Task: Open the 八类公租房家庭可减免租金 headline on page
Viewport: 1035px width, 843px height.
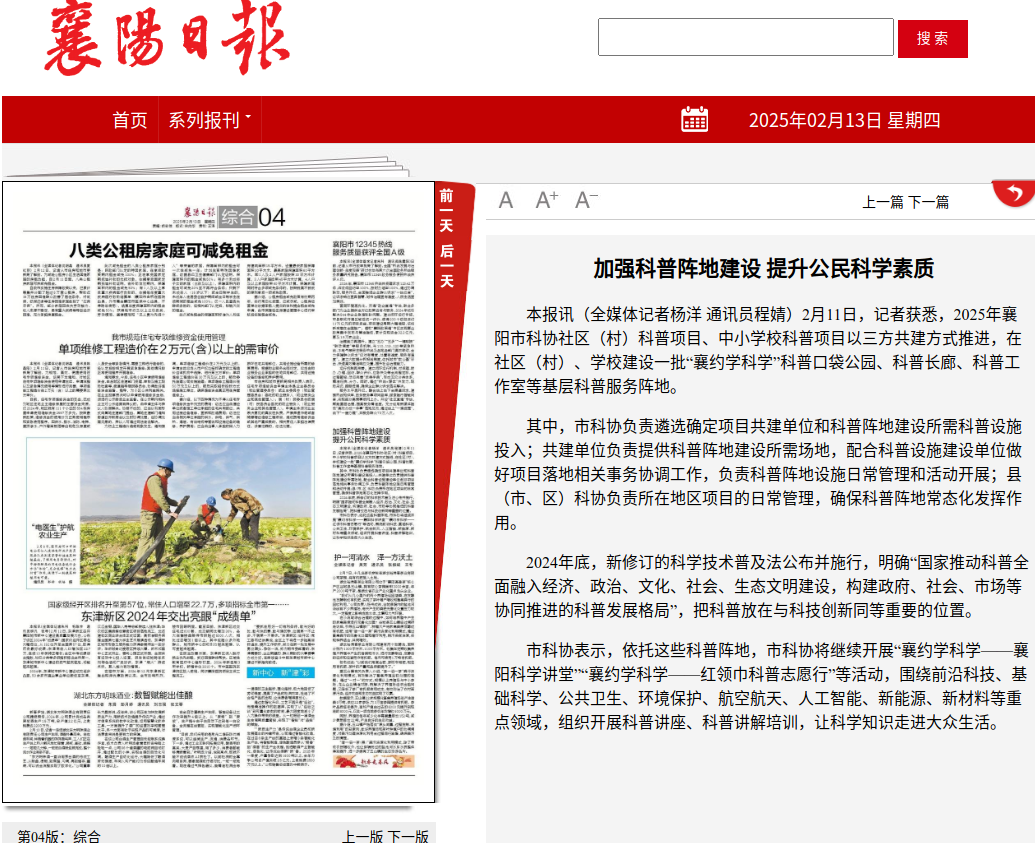Action: 168,250
